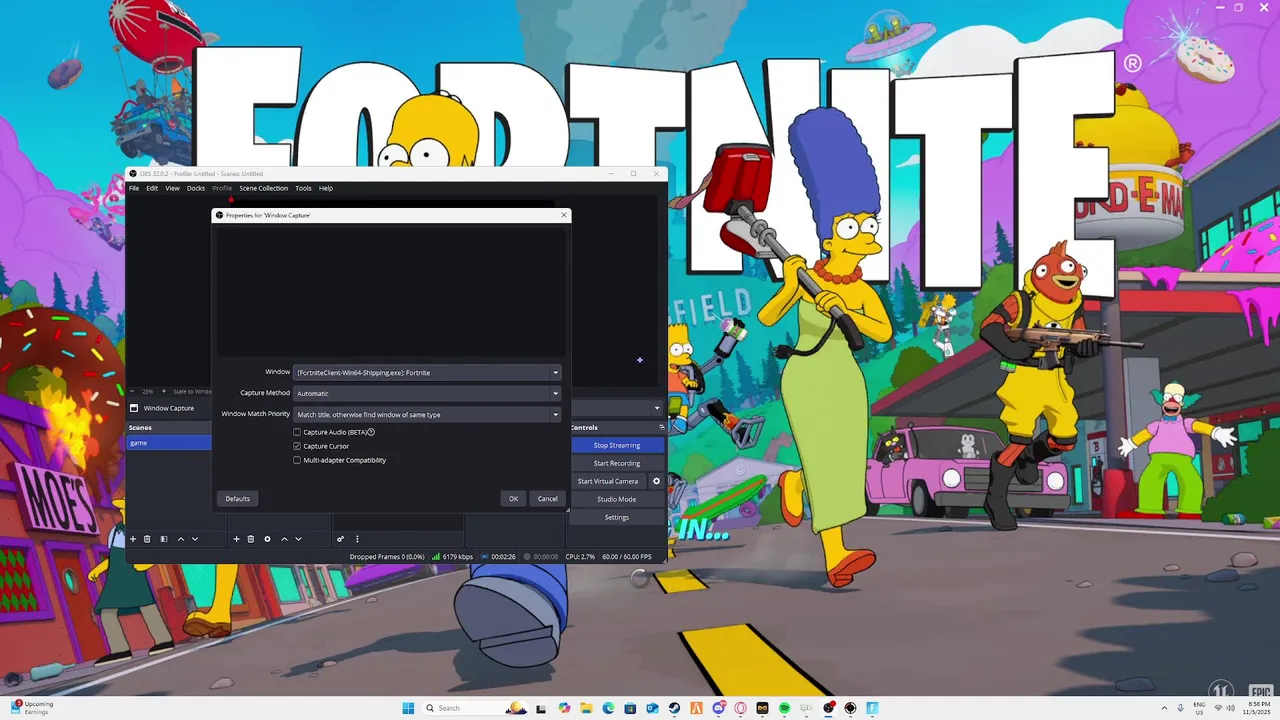Show hidden system tray icons chevron
Viewport: 1280px width, 720px height.
point(1164,708)
